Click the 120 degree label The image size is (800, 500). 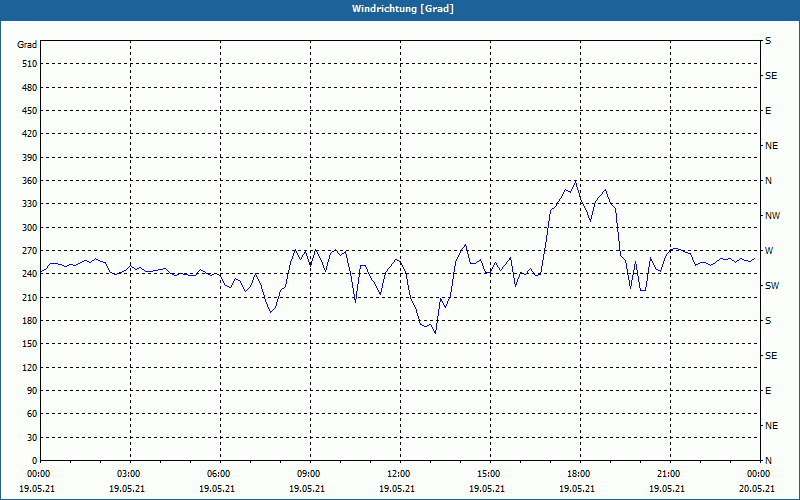(x=30, y=367)
